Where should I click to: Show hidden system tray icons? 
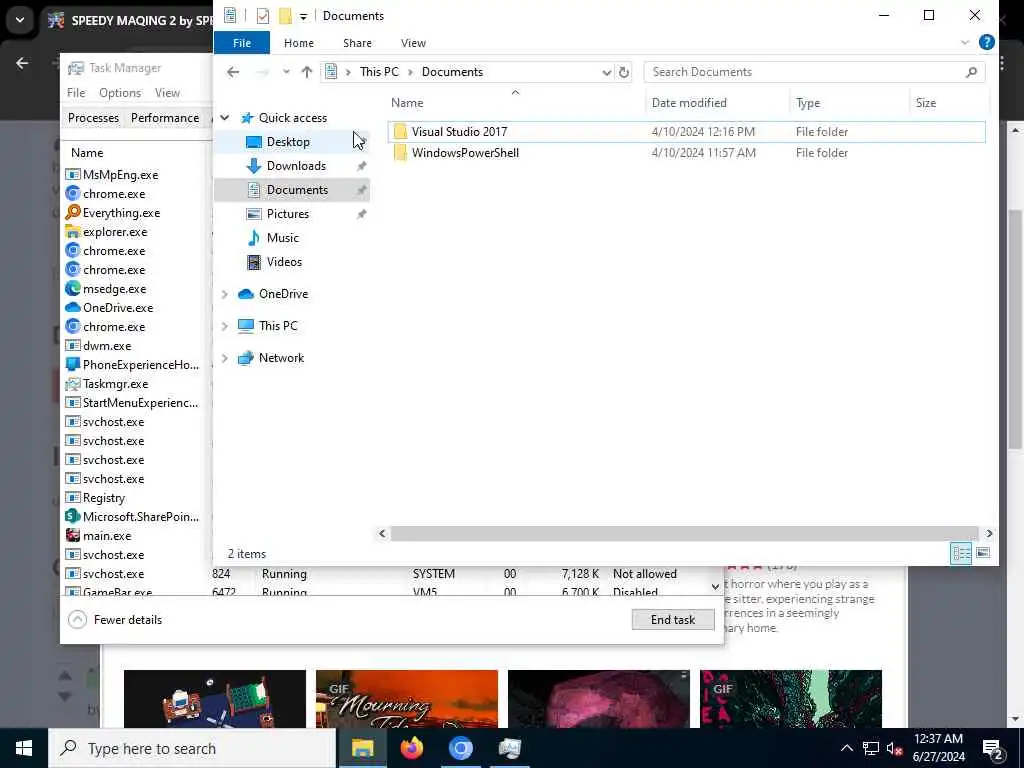[846, 748]
